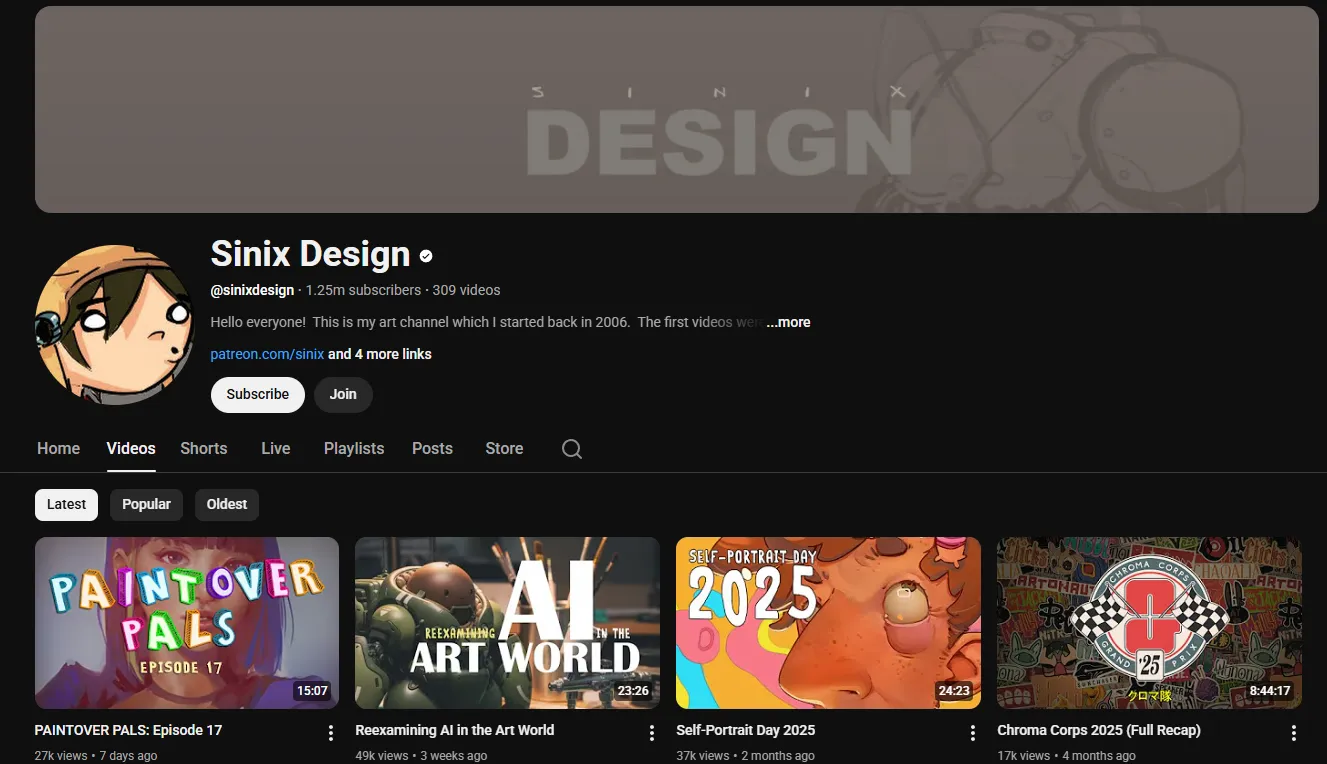
Task: Expand the Chroma Corps 2025 video title
Action: (1099, 730)
